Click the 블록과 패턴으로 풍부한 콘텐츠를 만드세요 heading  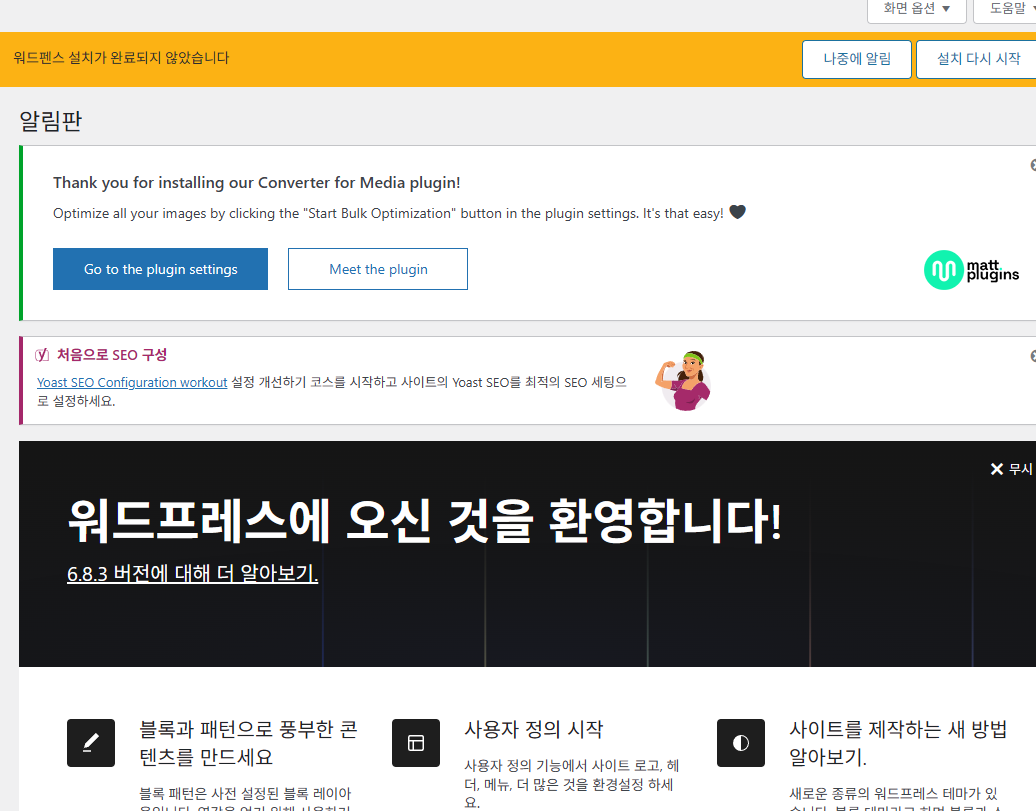248,743
